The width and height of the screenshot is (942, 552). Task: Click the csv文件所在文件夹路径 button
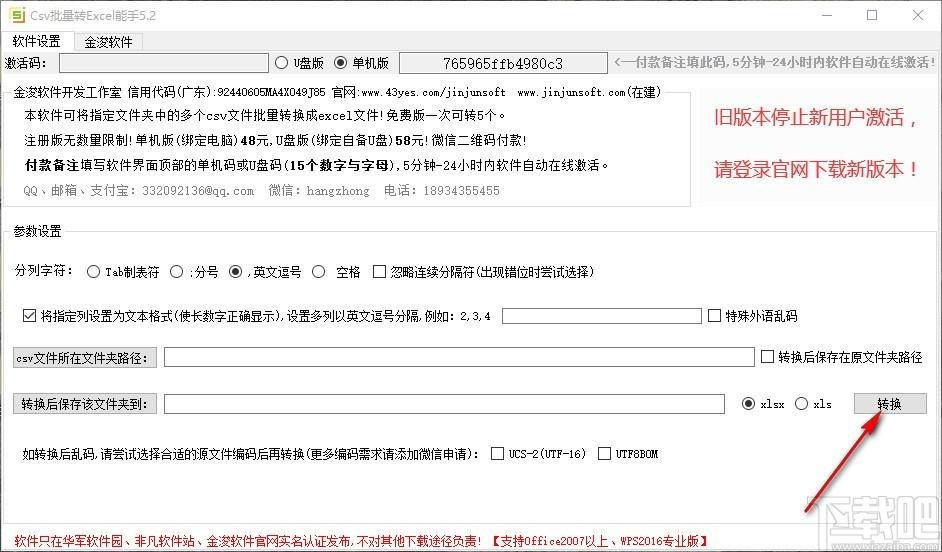click(85, 358)
